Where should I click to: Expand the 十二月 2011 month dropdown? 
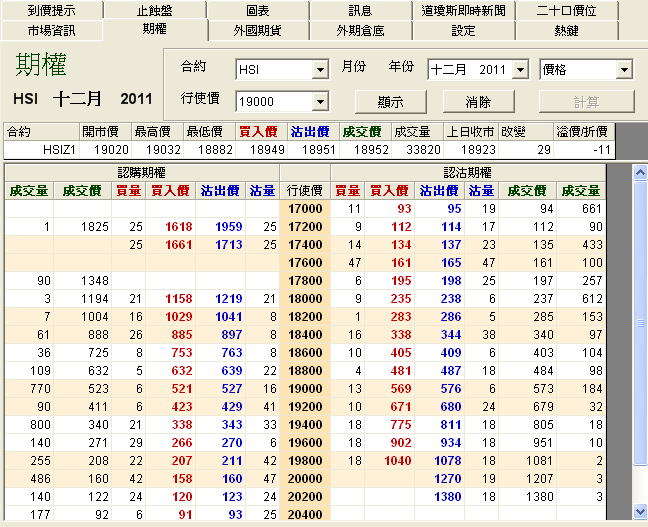coord(520,70)
